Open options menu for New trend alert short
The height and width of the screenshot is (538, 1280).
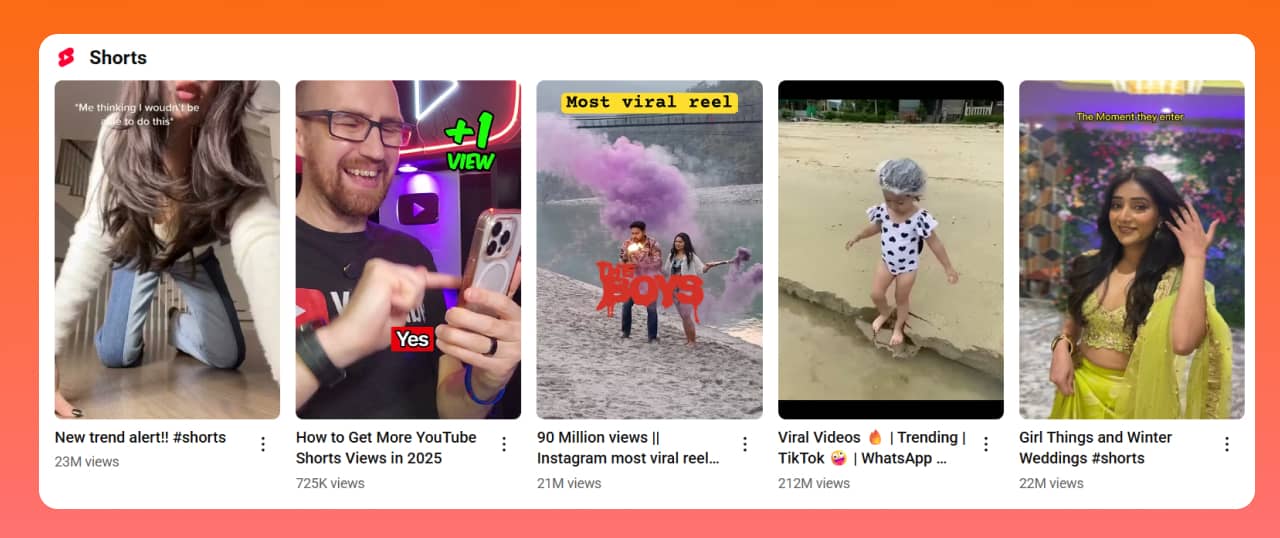point(263,444)
